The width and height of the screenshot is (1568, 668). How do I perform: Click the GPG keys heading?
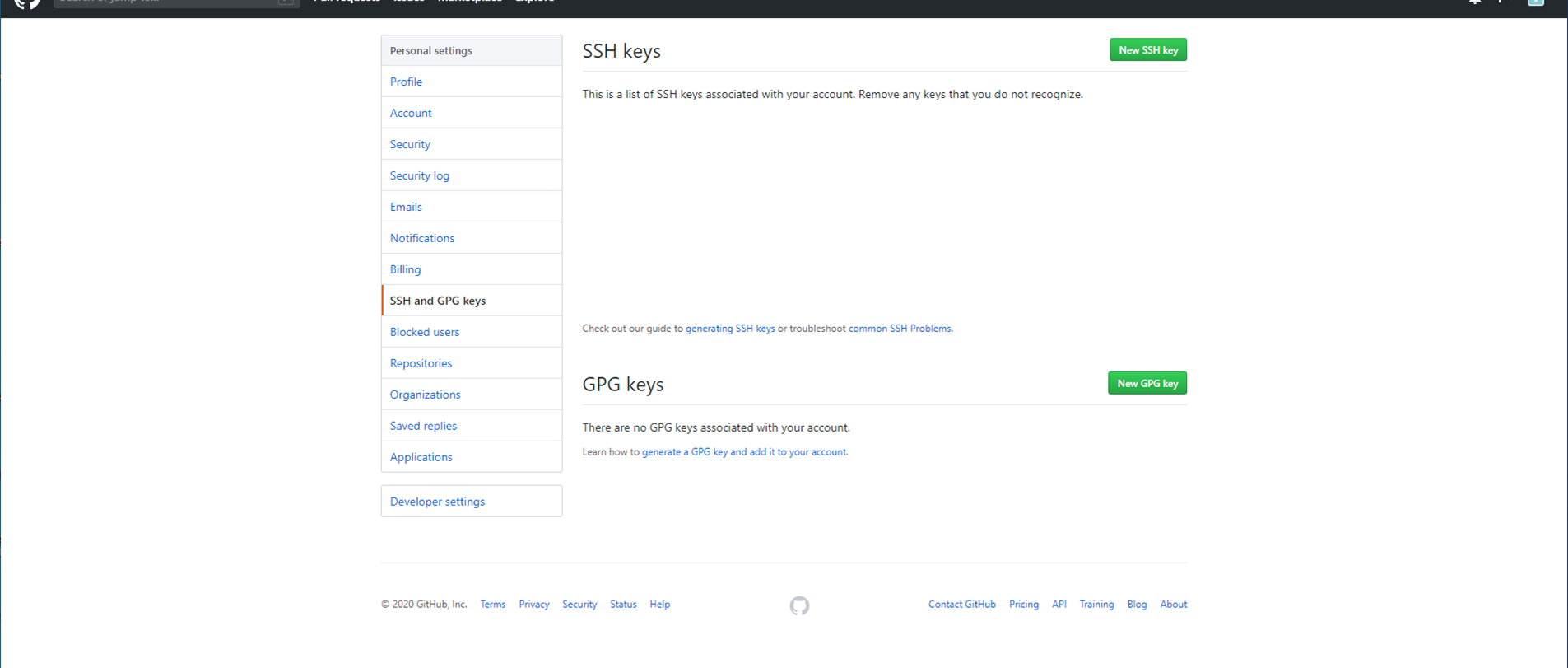(x=623, y=385)
